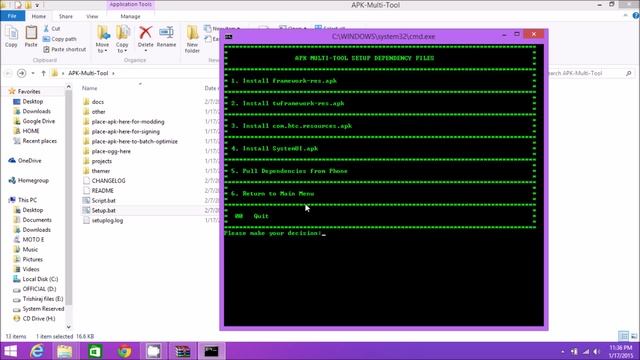Select the Application Tools contextual tab
Viewport: 640px width, 360px height.
coord(130,4)
